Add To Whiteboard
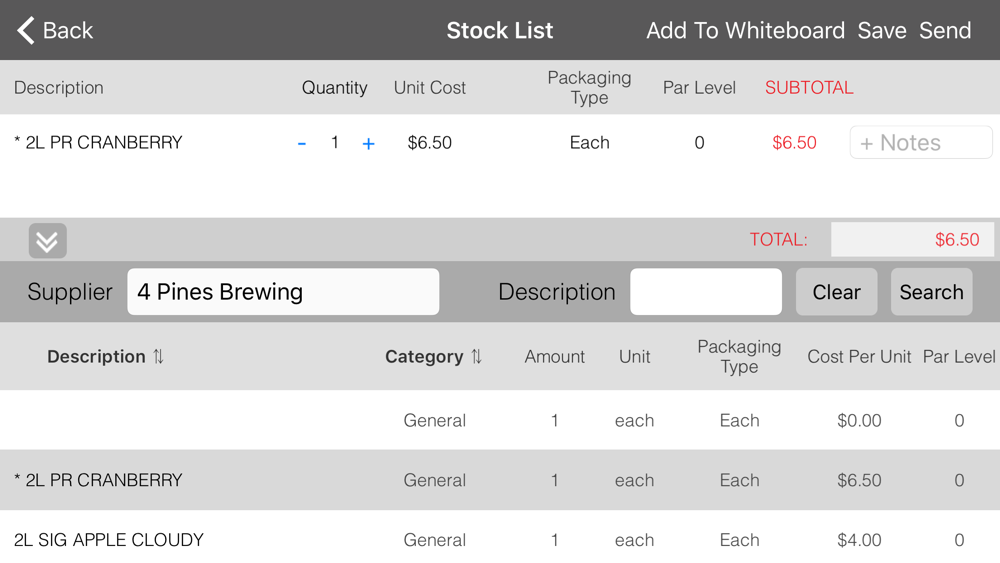 pos(746,30)
